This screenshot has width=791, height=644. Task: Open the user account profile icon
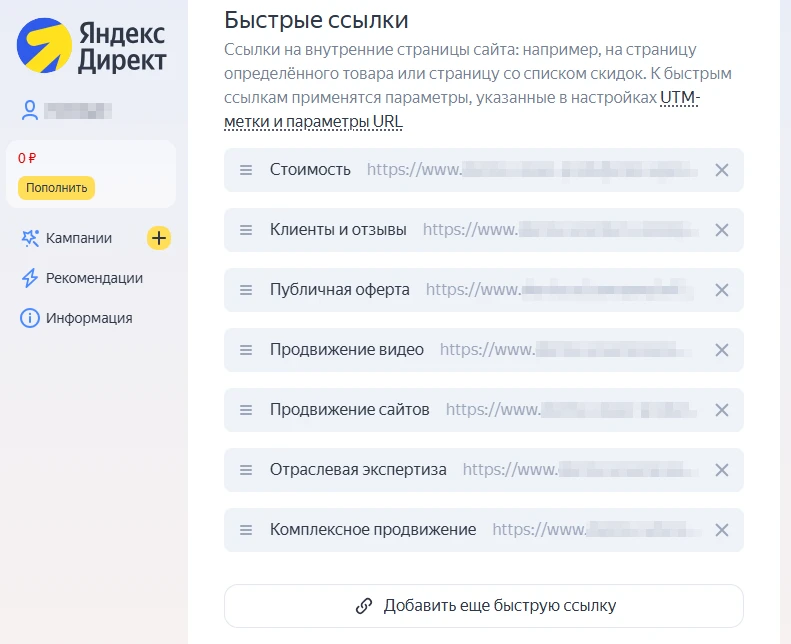tap(29, 110)
